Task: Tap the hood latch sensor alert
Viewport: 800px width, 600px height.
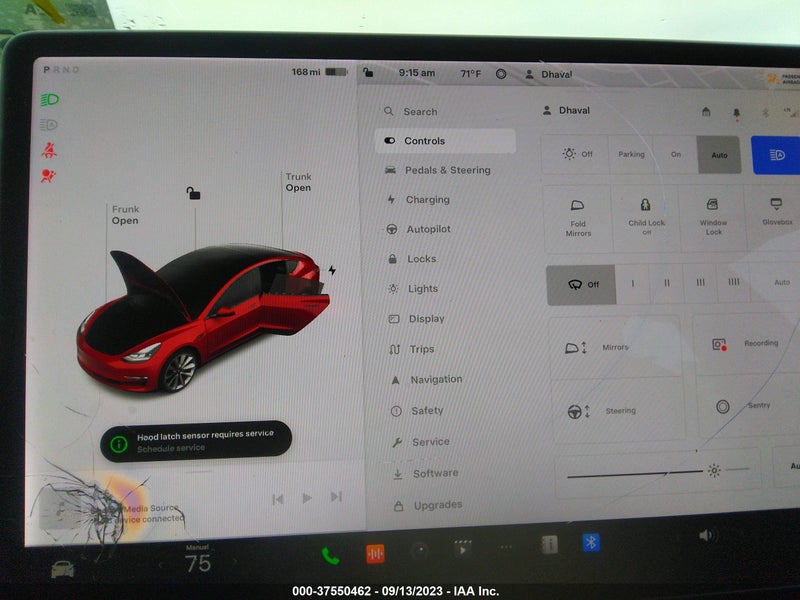Action: [x=196, y=441]
